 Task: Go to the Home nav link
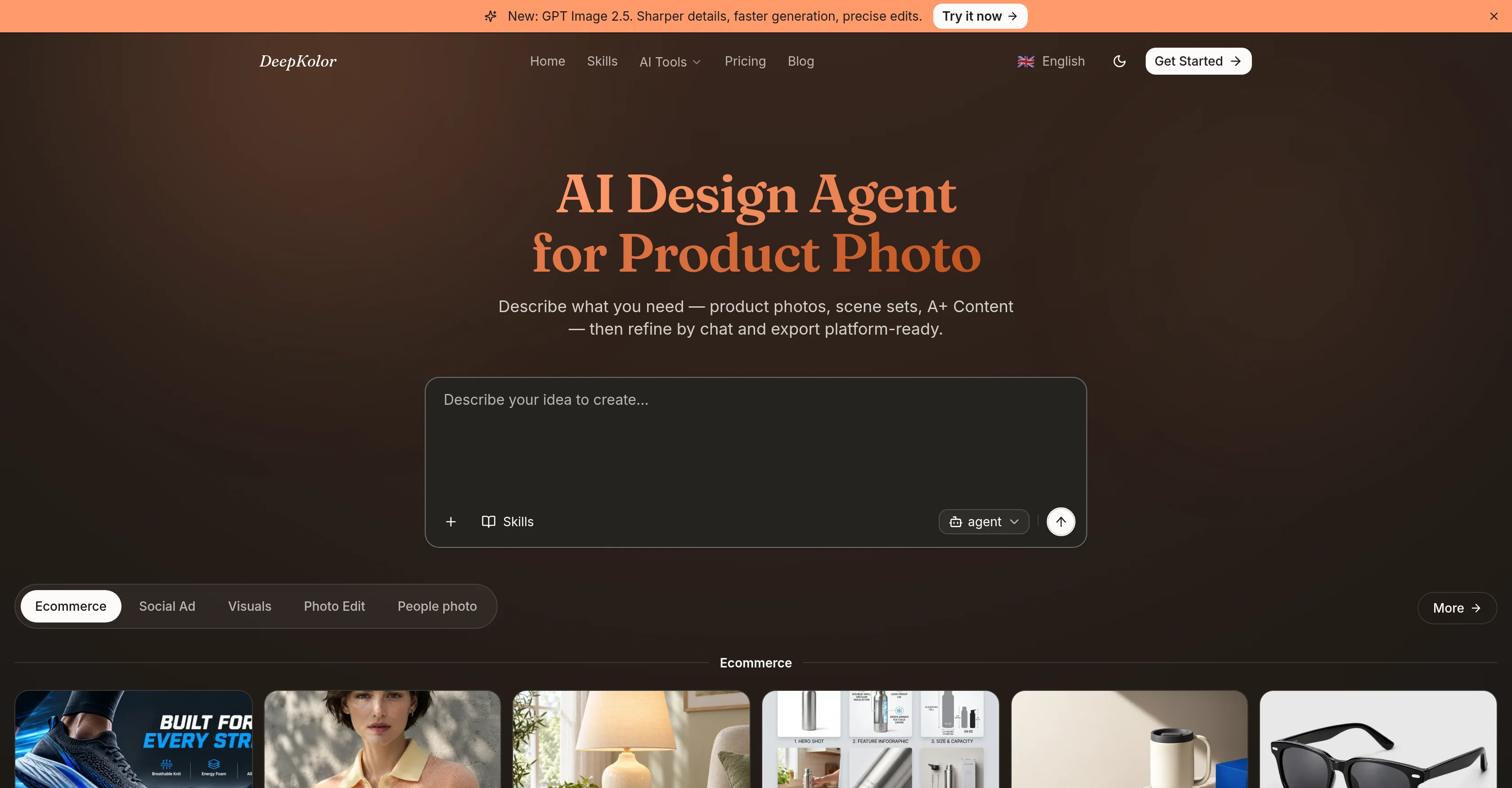tap(547, 61)
